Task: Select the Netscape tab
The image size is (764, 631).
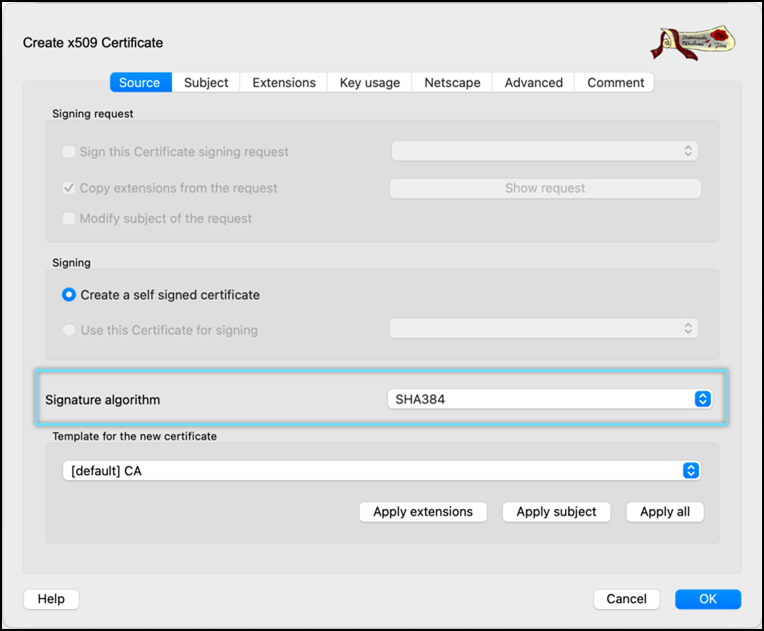Action: (x=452, y=83)
